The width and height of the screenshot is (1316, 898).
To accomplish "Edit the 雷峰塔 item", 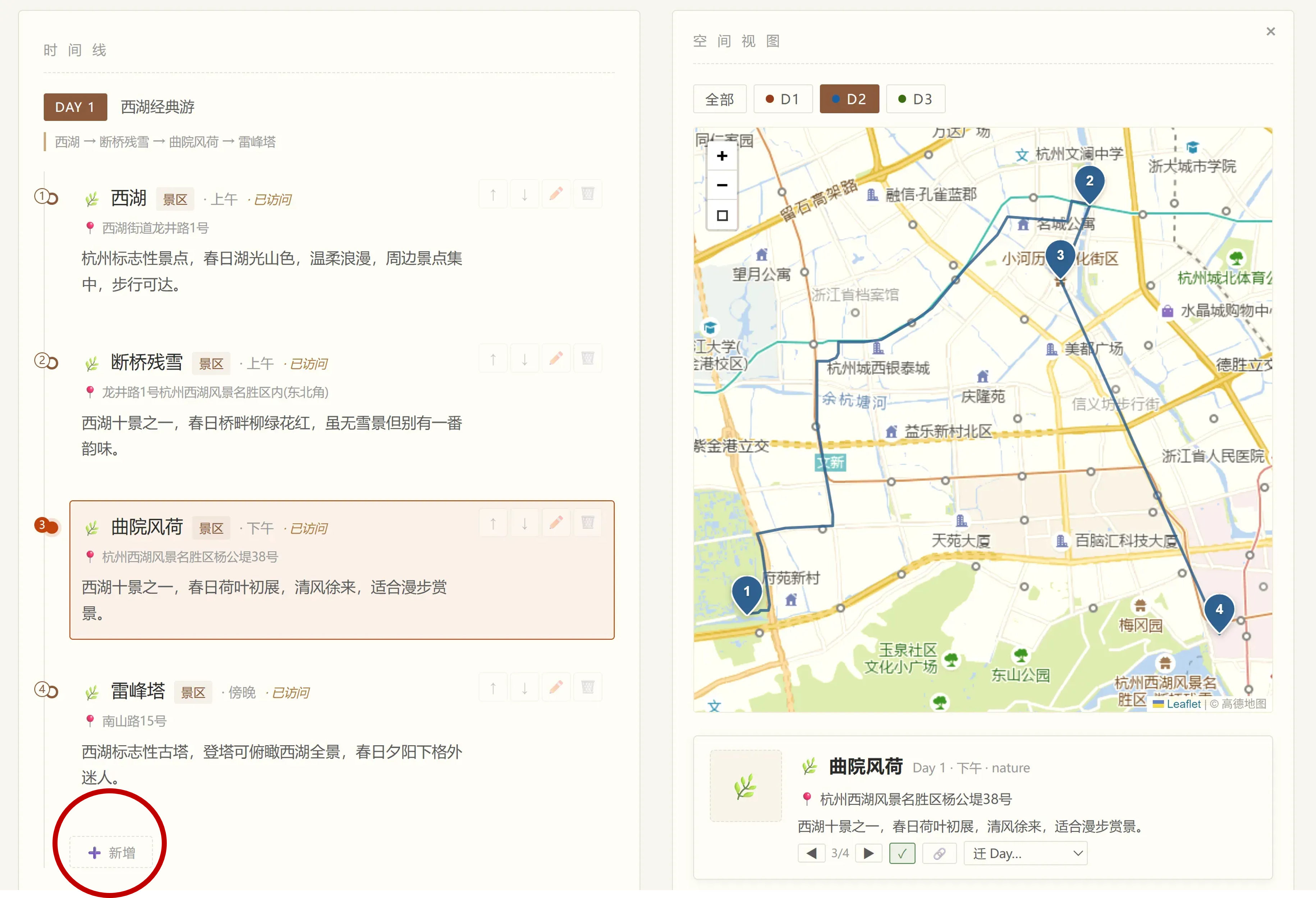I will (x=556, y=687).
